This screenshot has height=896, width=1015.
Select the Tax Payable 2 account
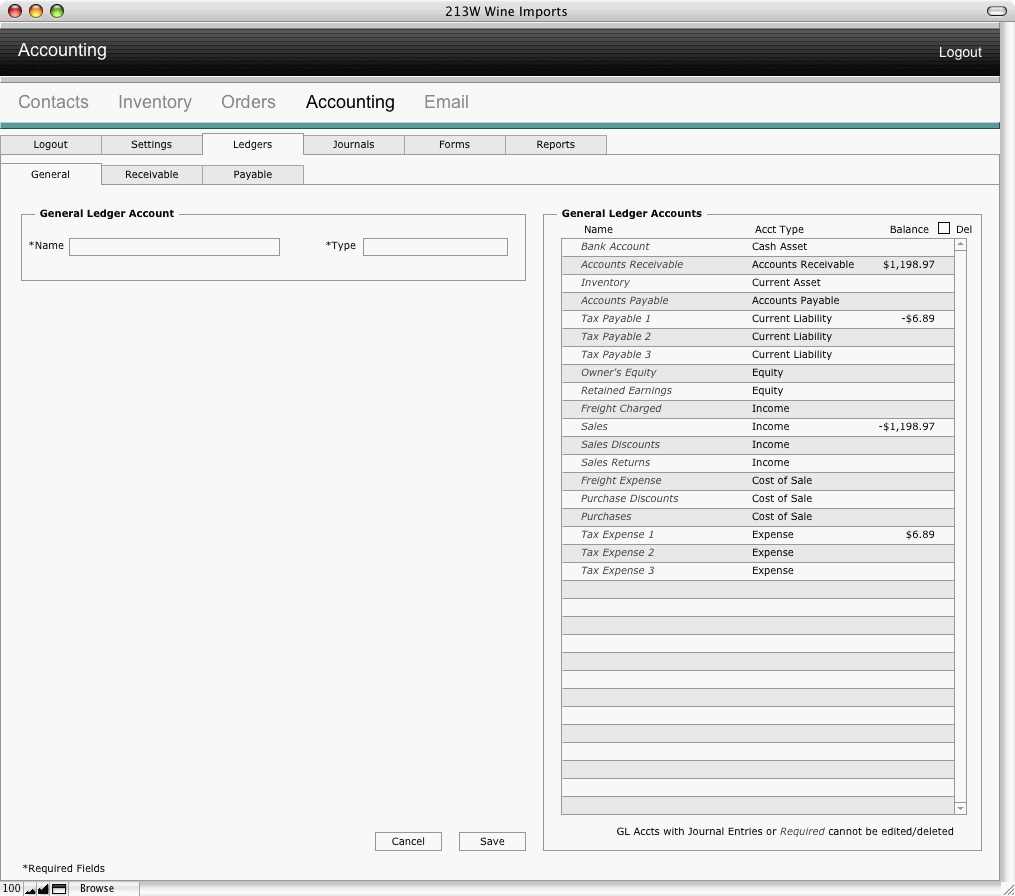pyautogui.click(x=616, y=337)
